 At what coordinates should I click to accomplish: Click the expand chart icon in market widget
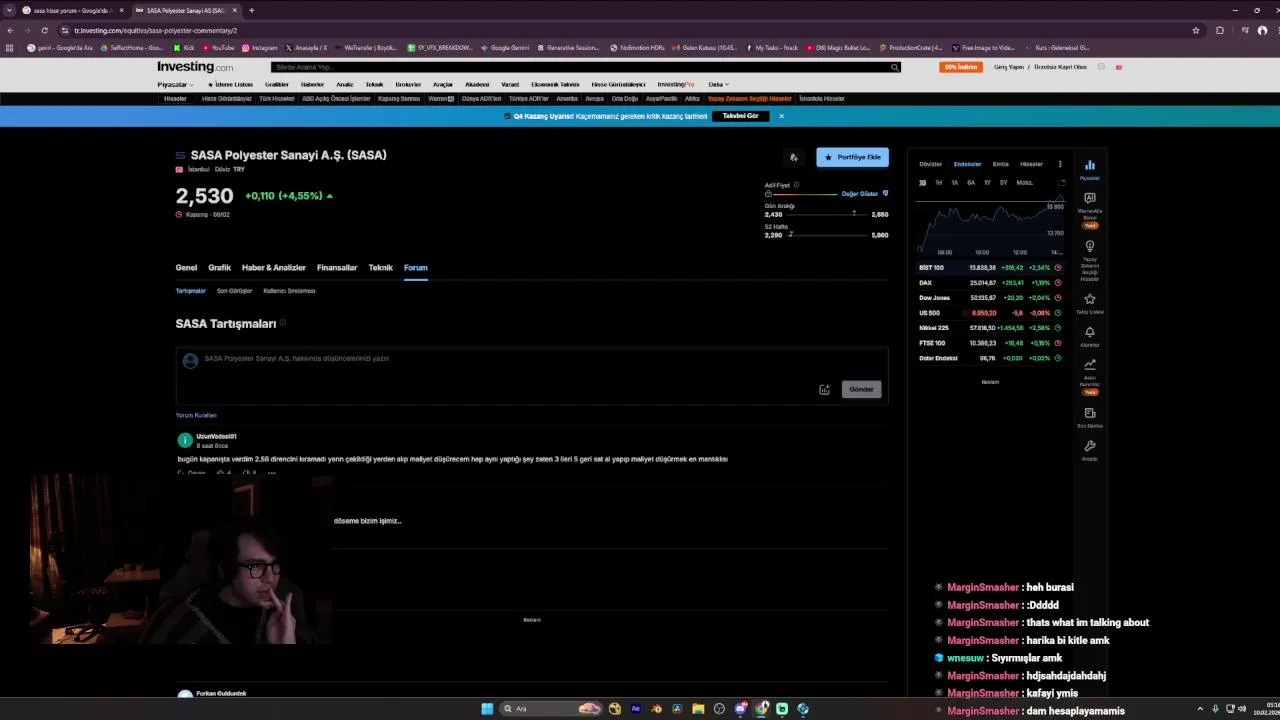1061,183
